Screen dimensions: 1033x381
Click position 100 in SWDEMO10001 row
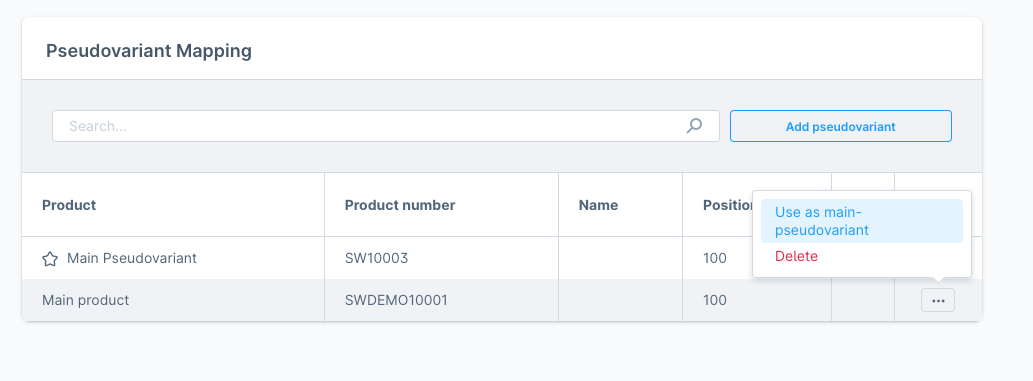pyautogui.click(x=715, y=301)
